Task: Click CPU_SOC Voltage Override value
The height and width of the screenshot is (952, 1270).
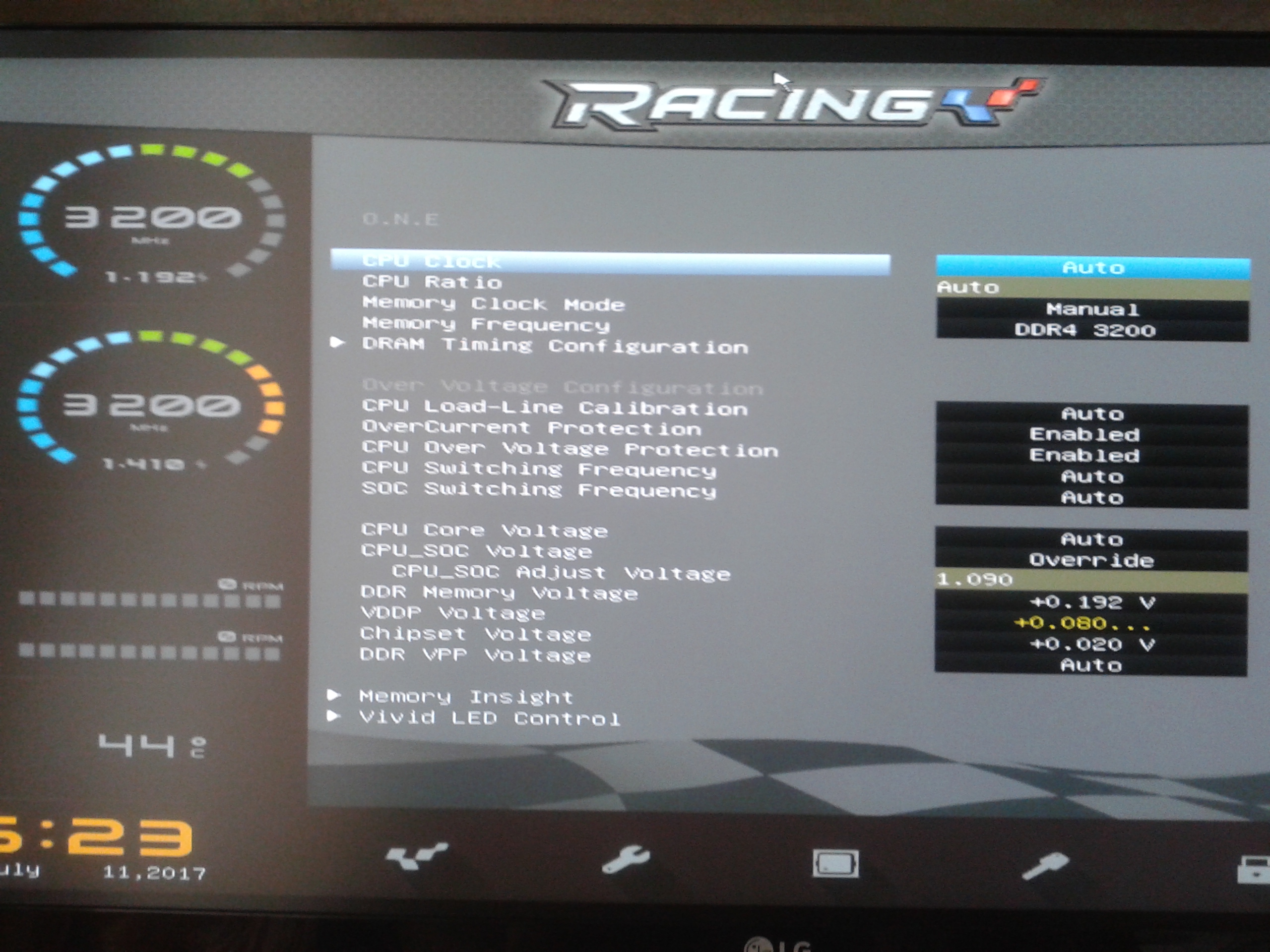Action: tap(1091, 560)
